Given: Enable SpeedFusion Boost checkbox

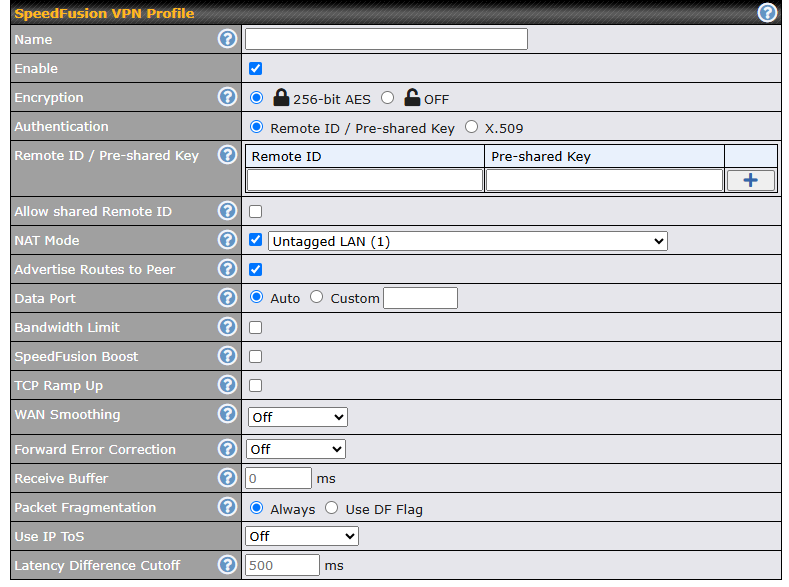Looking at the screenshot, I should point(256,357).
